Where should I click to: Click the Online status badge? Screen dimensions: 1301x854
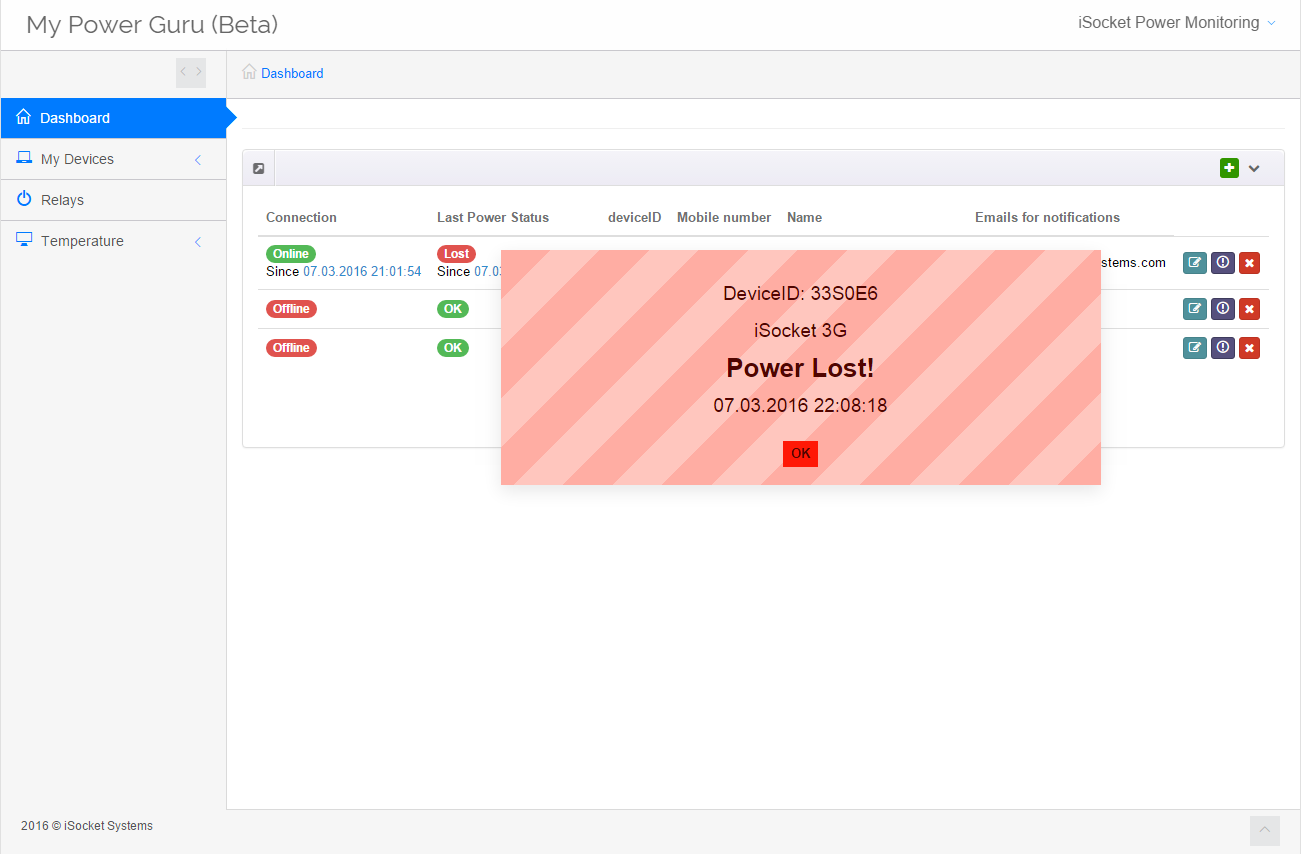click(291, 254)
